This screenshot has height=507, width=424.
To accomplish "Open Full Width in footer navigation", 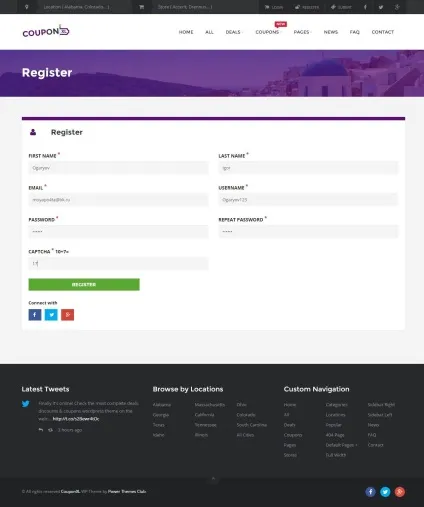I will (336, 455).
